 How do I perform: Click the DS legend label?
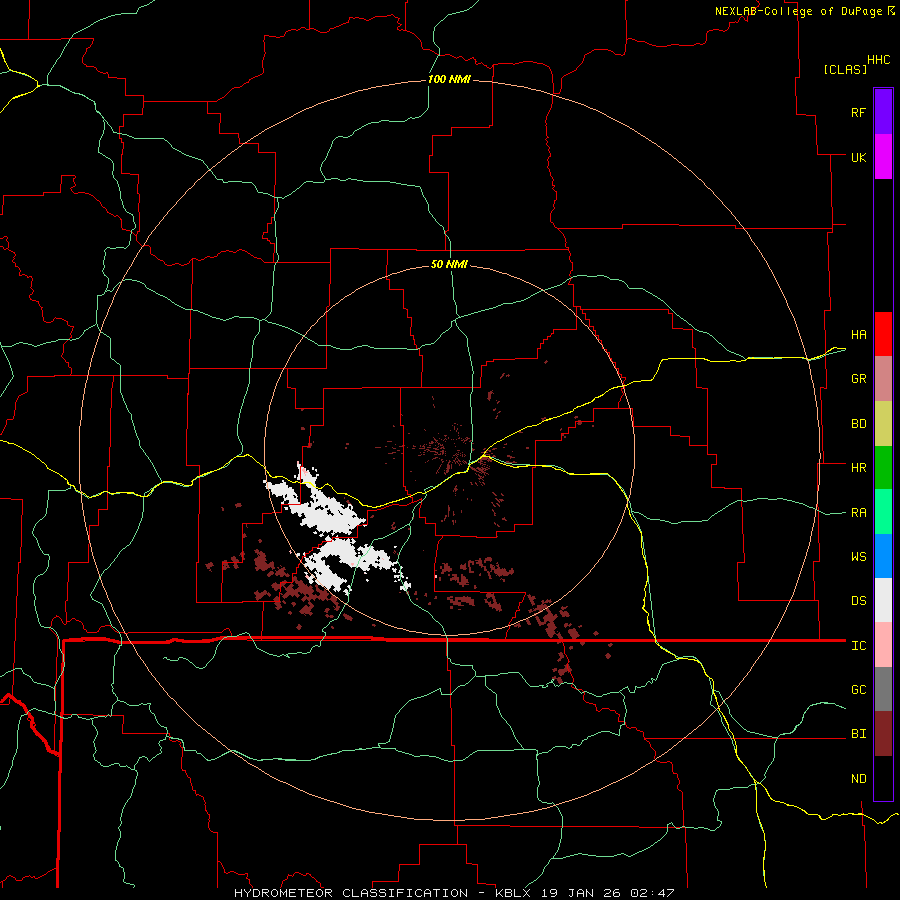(x=858, y=601)
